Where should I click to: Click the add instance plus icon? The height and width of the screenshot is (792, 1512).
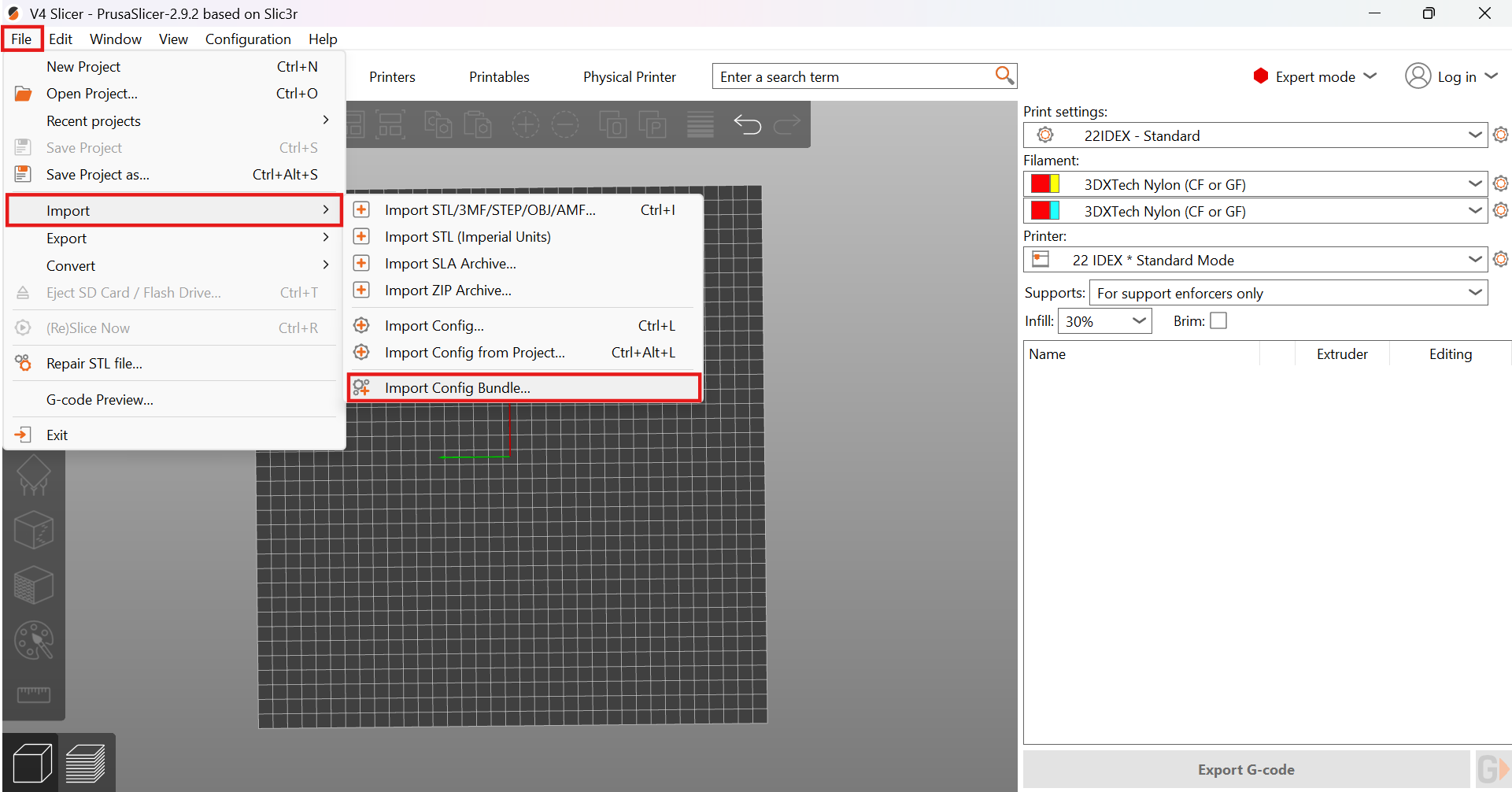[525, 124]
